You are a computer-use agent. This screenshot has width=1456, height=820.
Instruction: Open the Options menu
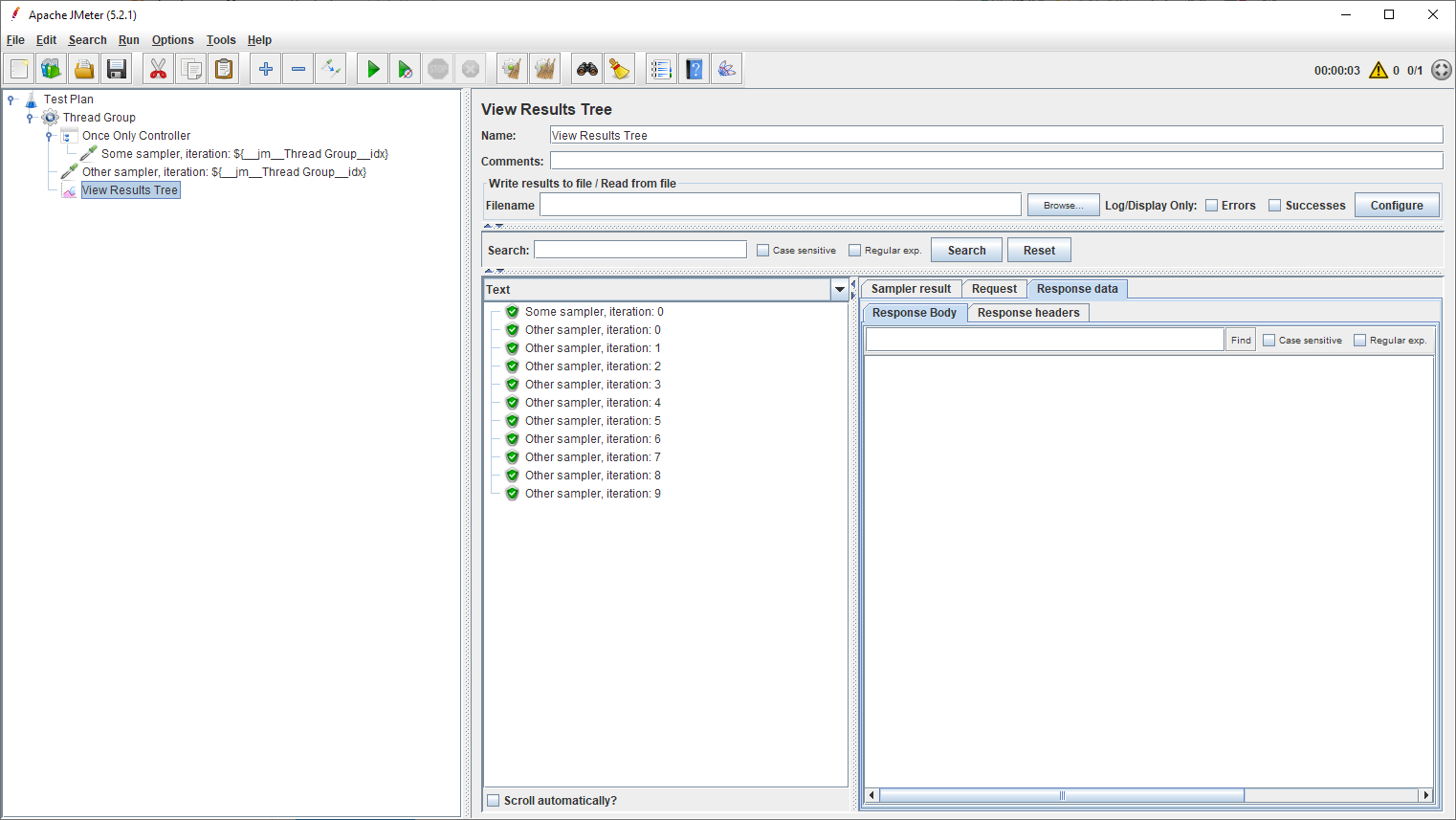pos(173,40)
